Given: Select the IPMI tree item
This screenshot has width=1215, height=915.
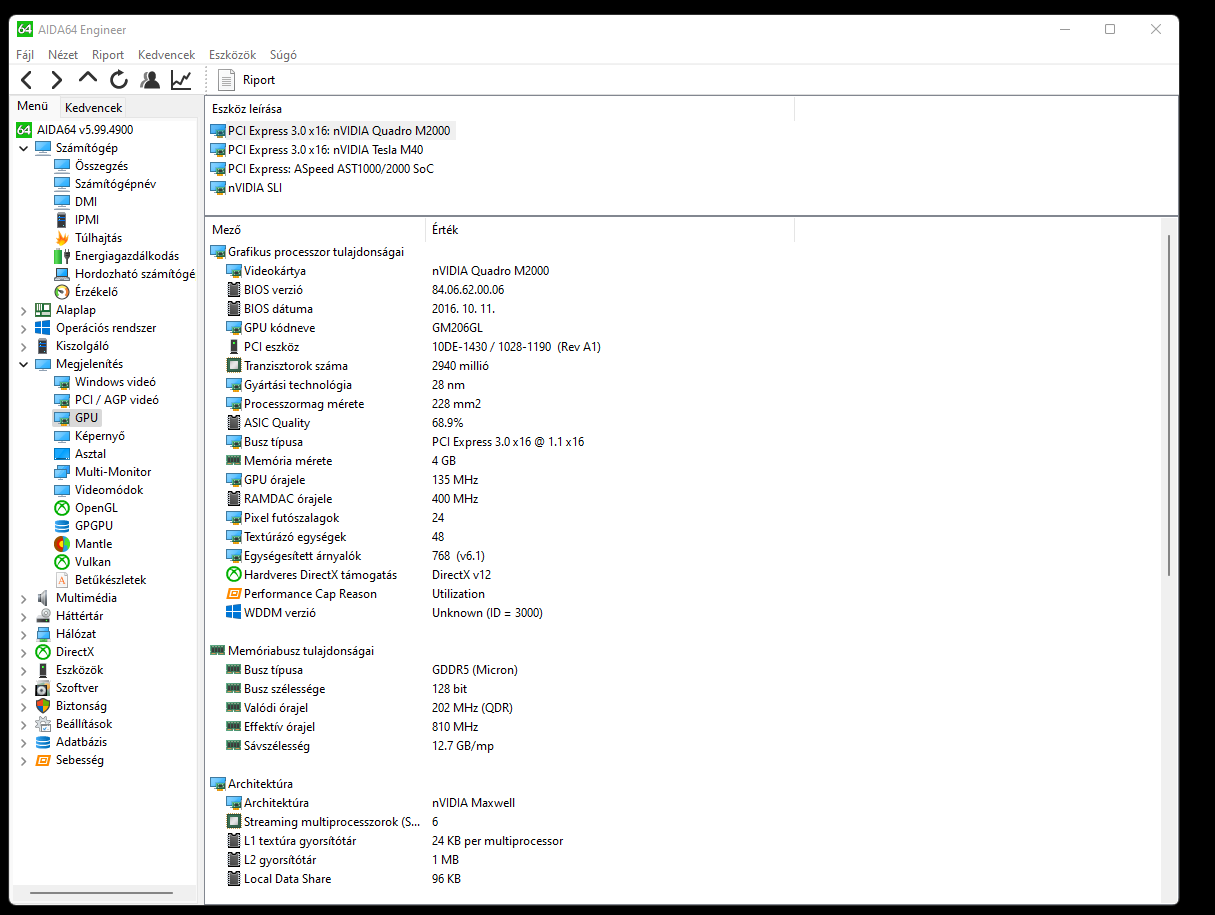Looking at the screenshot, I should 77,220.
